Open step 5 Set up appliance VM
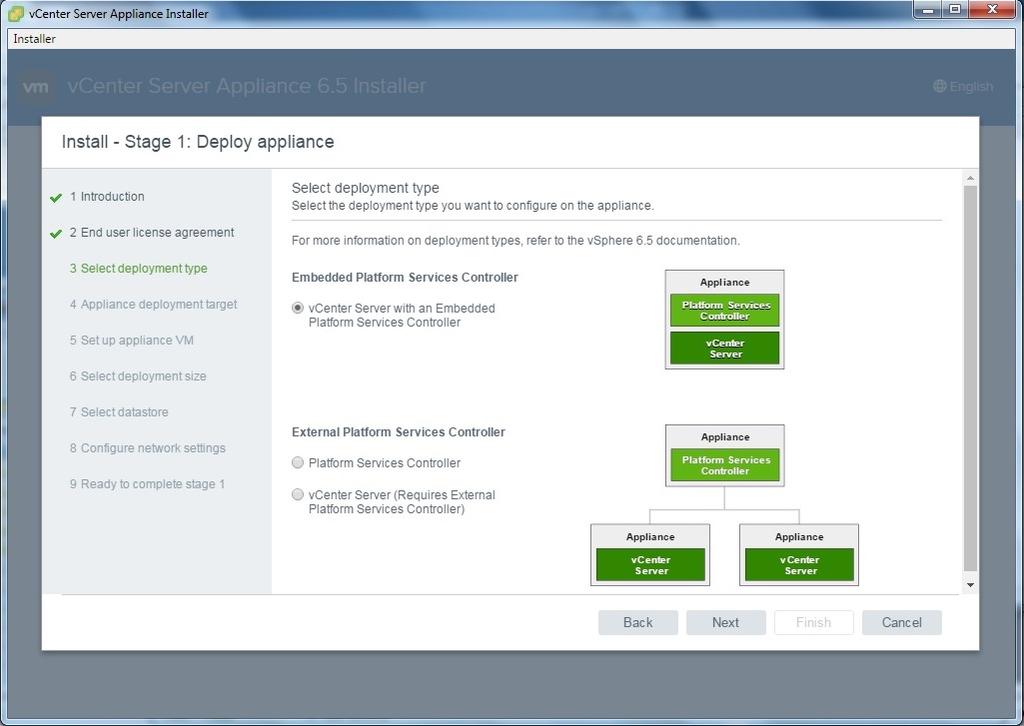Viewport: 1024px width, 726px height. 131,340
